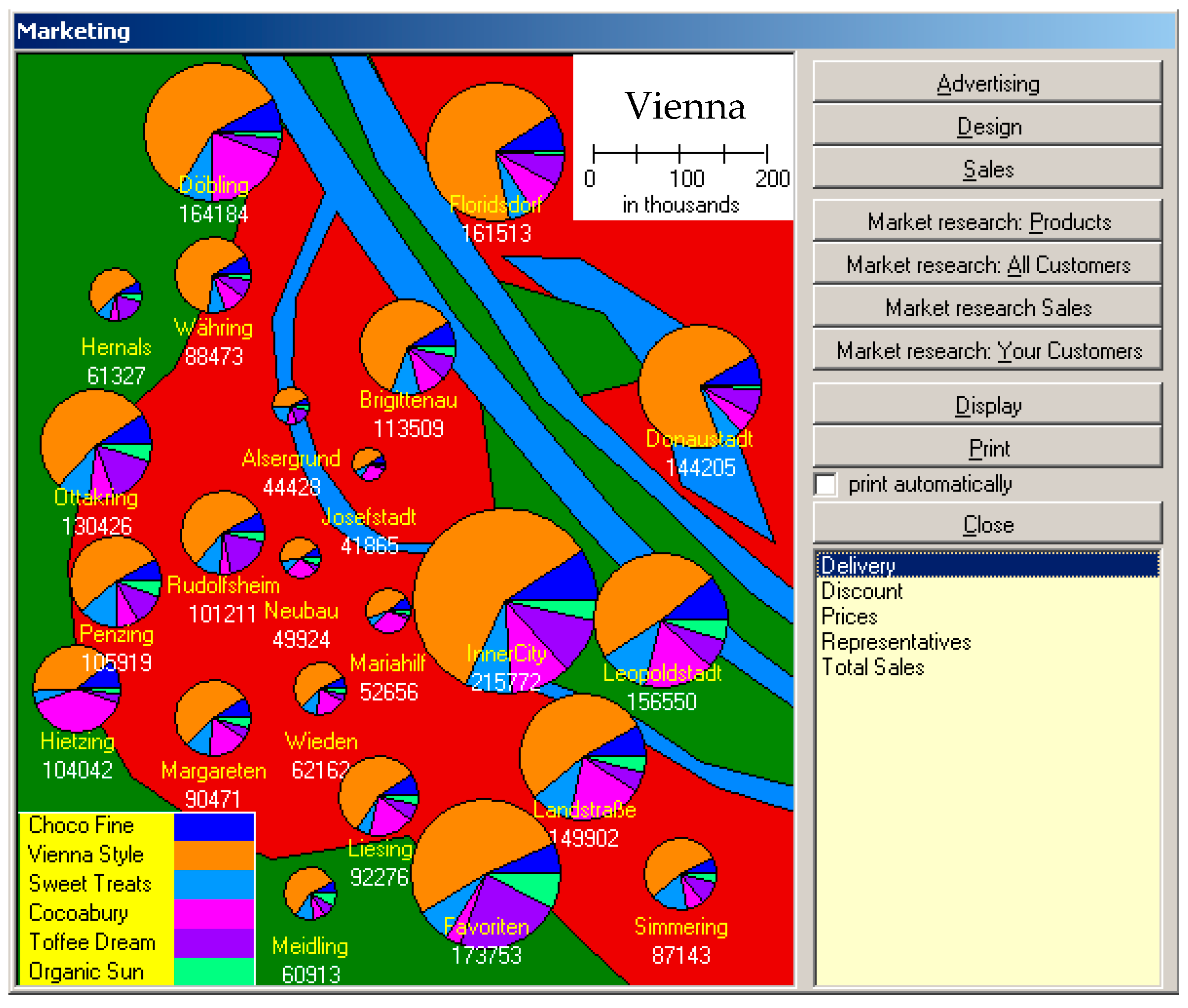Pick Representatives in the list box
1188x1008 pixels.
[x=895, y=642]
